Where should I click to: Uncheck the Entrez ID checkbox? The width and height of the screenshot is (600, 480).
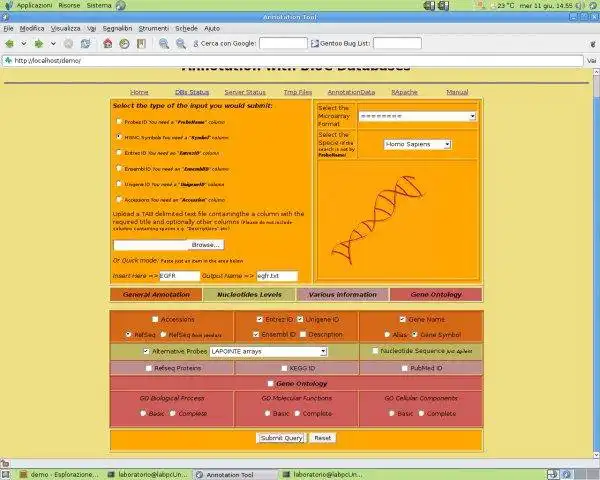[260, 319]
